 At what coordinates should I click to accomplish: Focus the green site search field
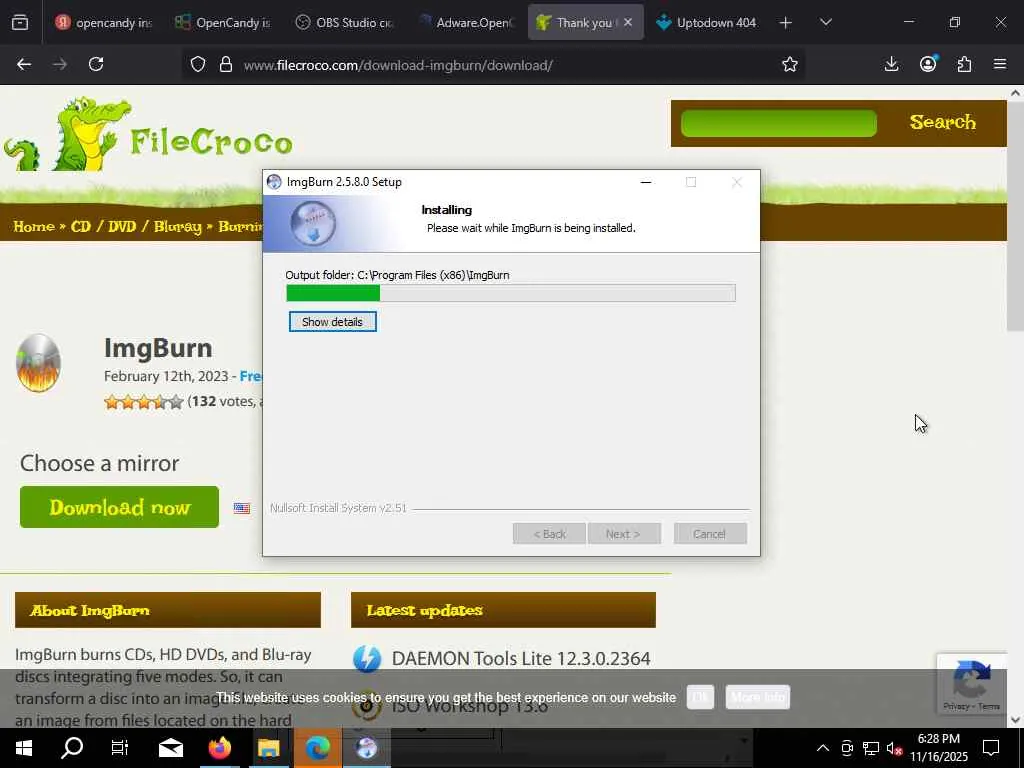[778, 123]
